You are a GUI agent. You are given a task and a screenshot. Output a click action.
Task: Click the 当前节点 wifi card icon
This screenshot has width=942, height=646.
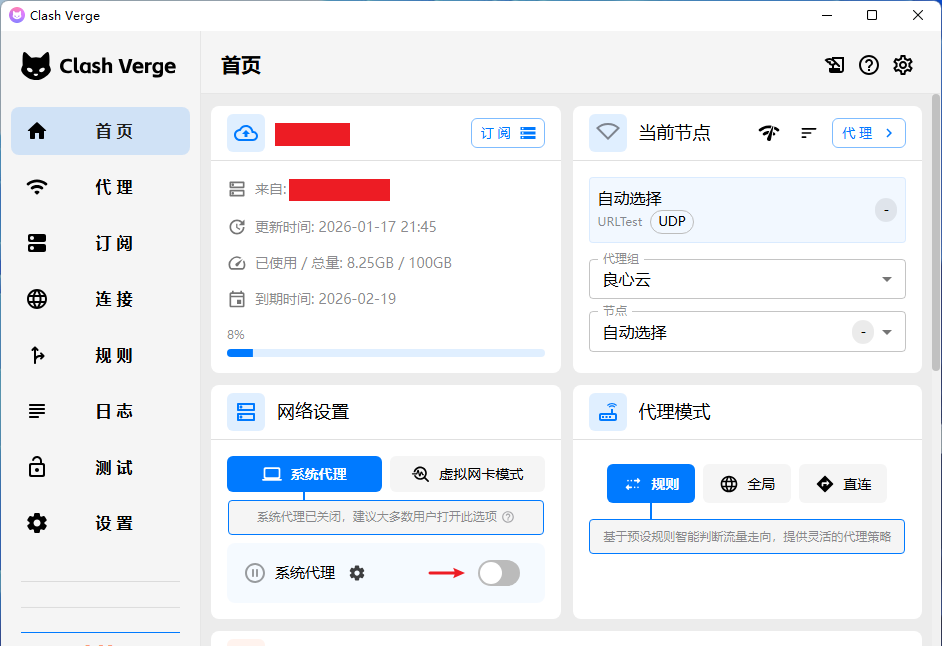(607, 133)
